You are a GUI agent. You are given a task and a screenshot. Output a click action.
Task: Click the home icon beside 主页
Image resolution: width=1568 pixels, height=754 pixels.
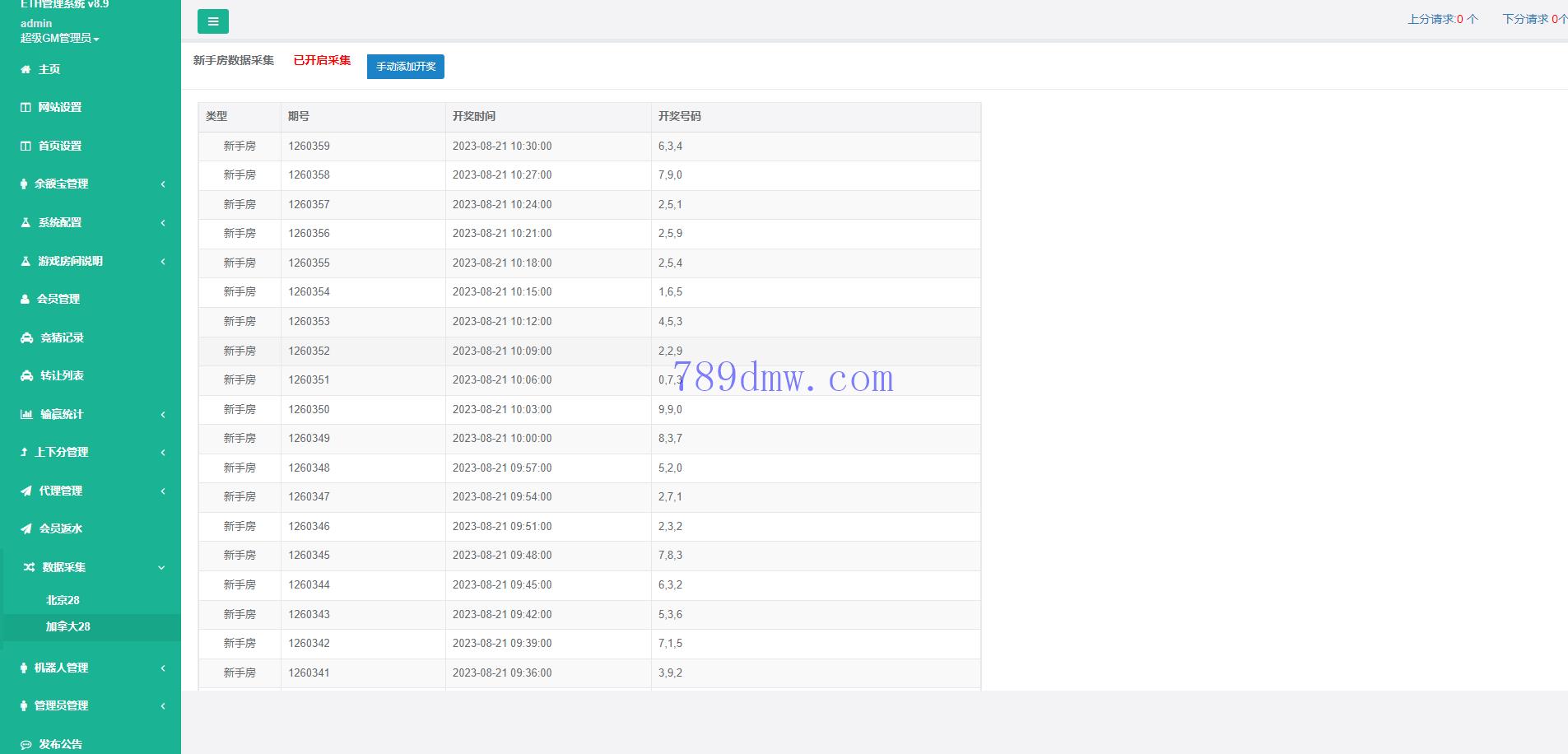pos(26,70)
